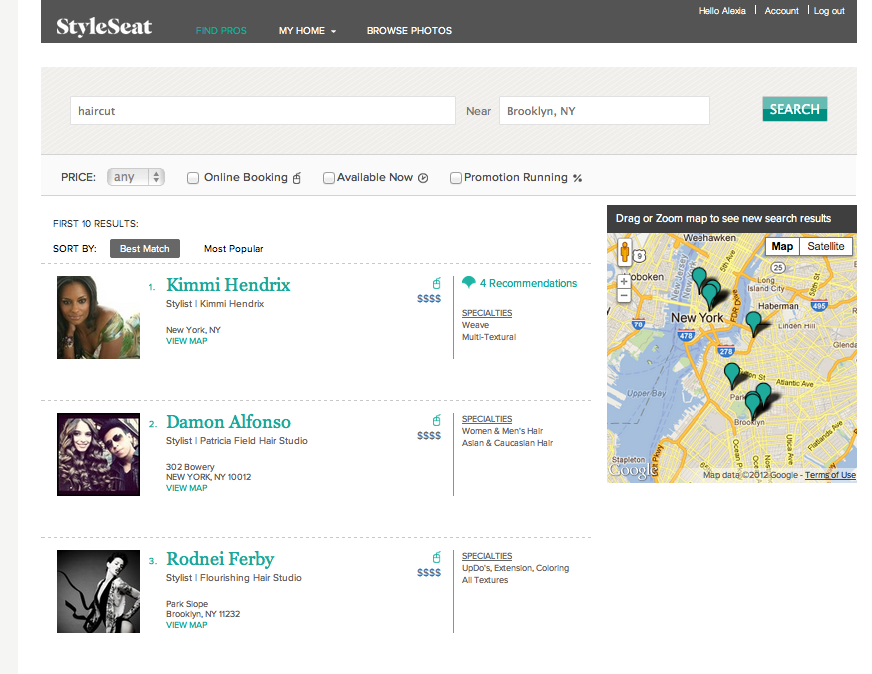Click the online booking icon beside Rodnei Ferby
872x674 pixels.
pos(436,557)
